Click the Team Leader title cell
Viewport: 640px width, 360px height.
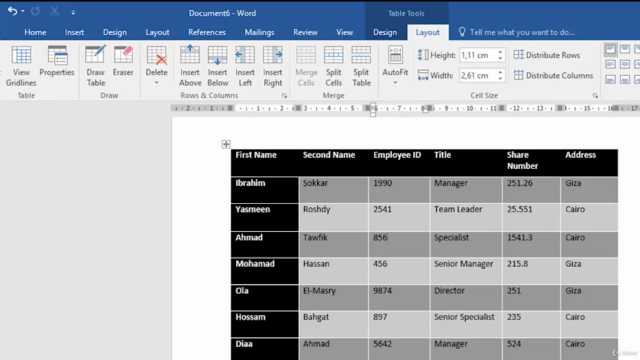pos(466,217)
